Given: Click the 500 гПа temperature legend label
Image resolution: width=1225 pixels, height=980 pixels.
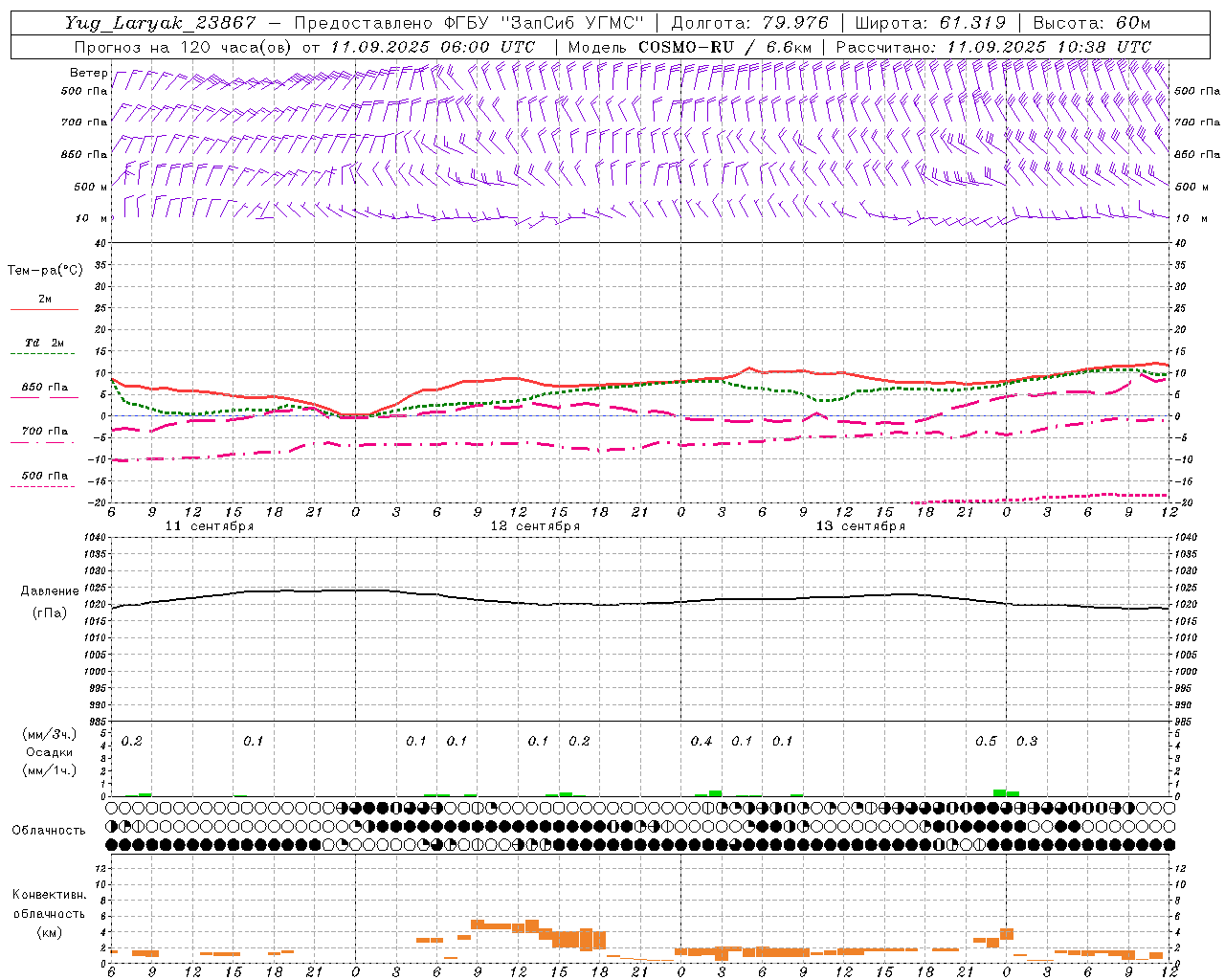Looking at the screenshot, I should [x=44, y=476].
